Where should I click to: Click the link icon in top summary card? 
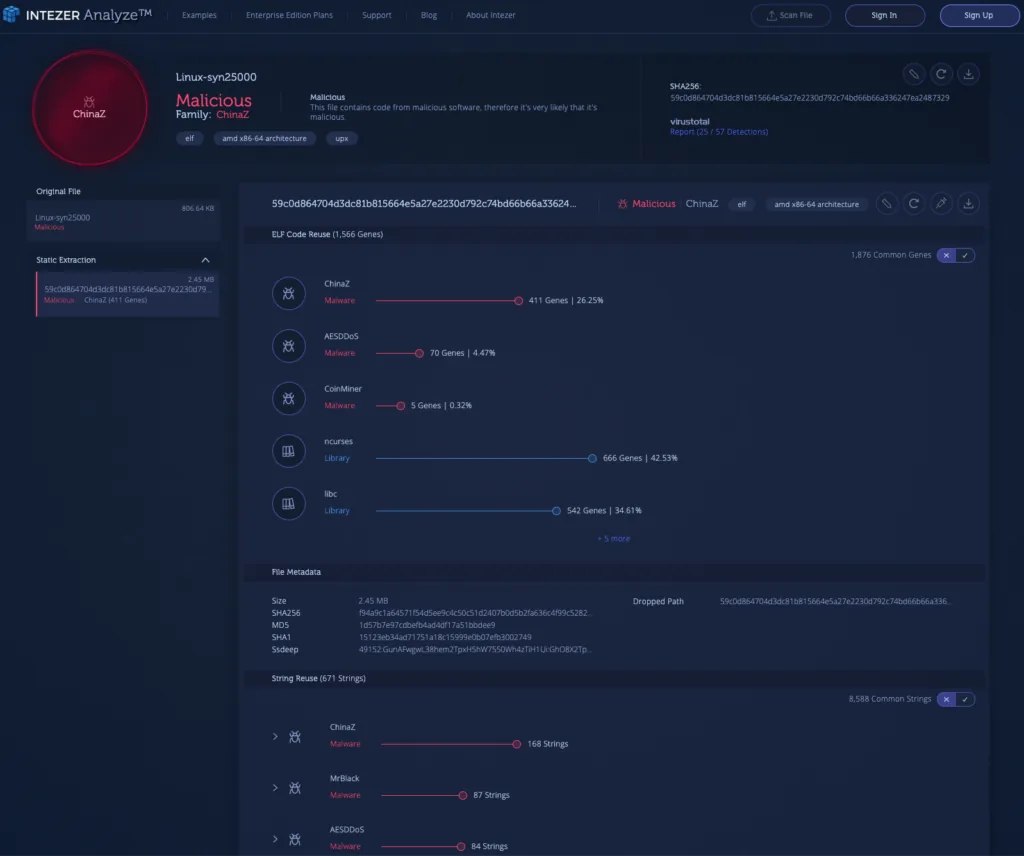pos(914,74)
